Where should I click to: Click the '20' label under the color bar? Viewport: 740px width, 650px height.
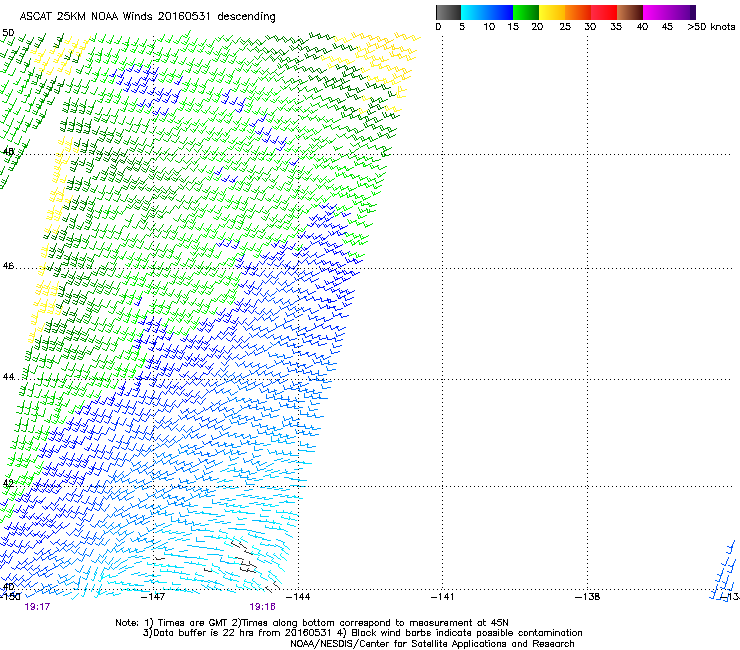tap(537, 27)
